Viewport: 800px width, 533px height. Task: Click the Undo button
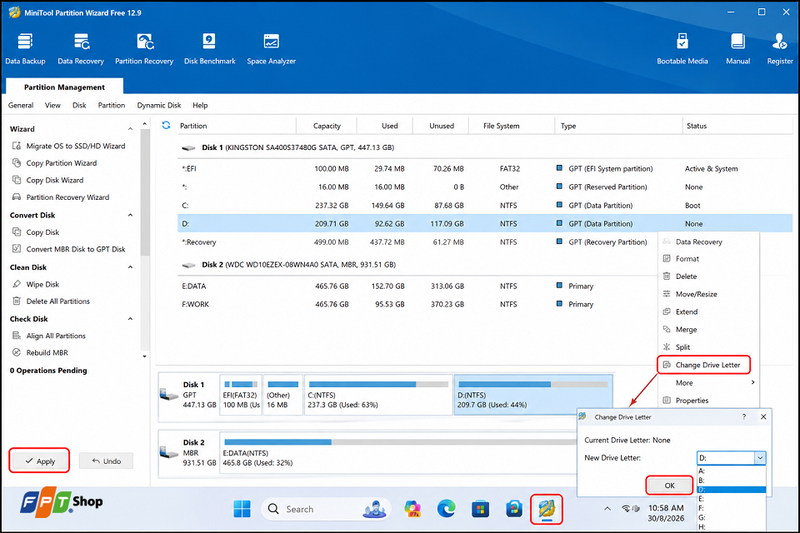(x=106, y=461)
